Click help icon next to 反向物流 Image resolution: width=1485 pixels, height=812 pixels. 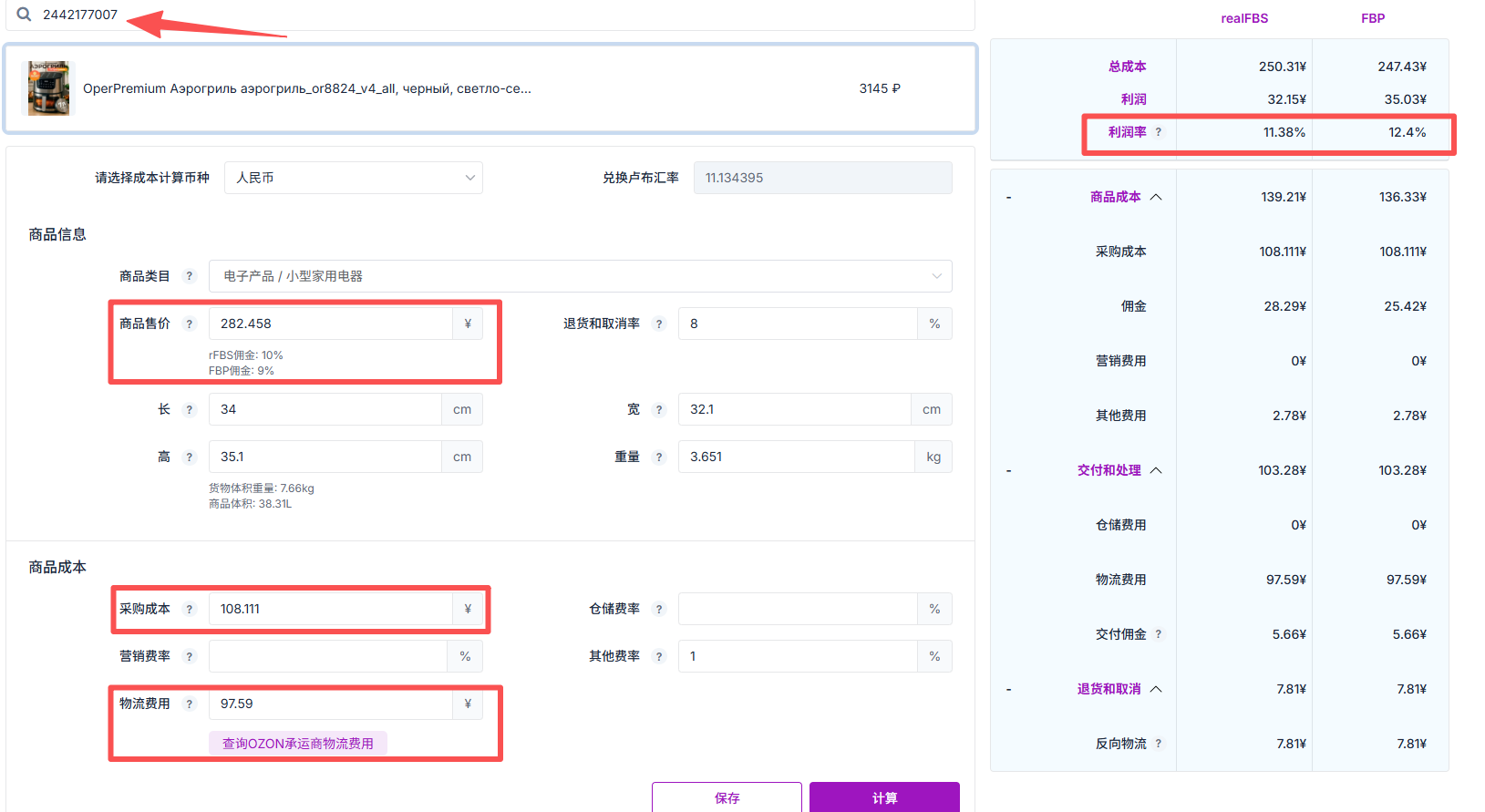pos(1159,744)
